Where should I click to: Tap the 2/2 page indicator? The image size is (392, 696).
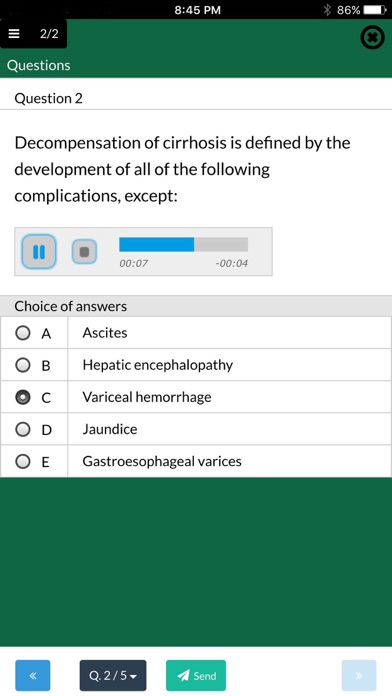coord(49,34)
